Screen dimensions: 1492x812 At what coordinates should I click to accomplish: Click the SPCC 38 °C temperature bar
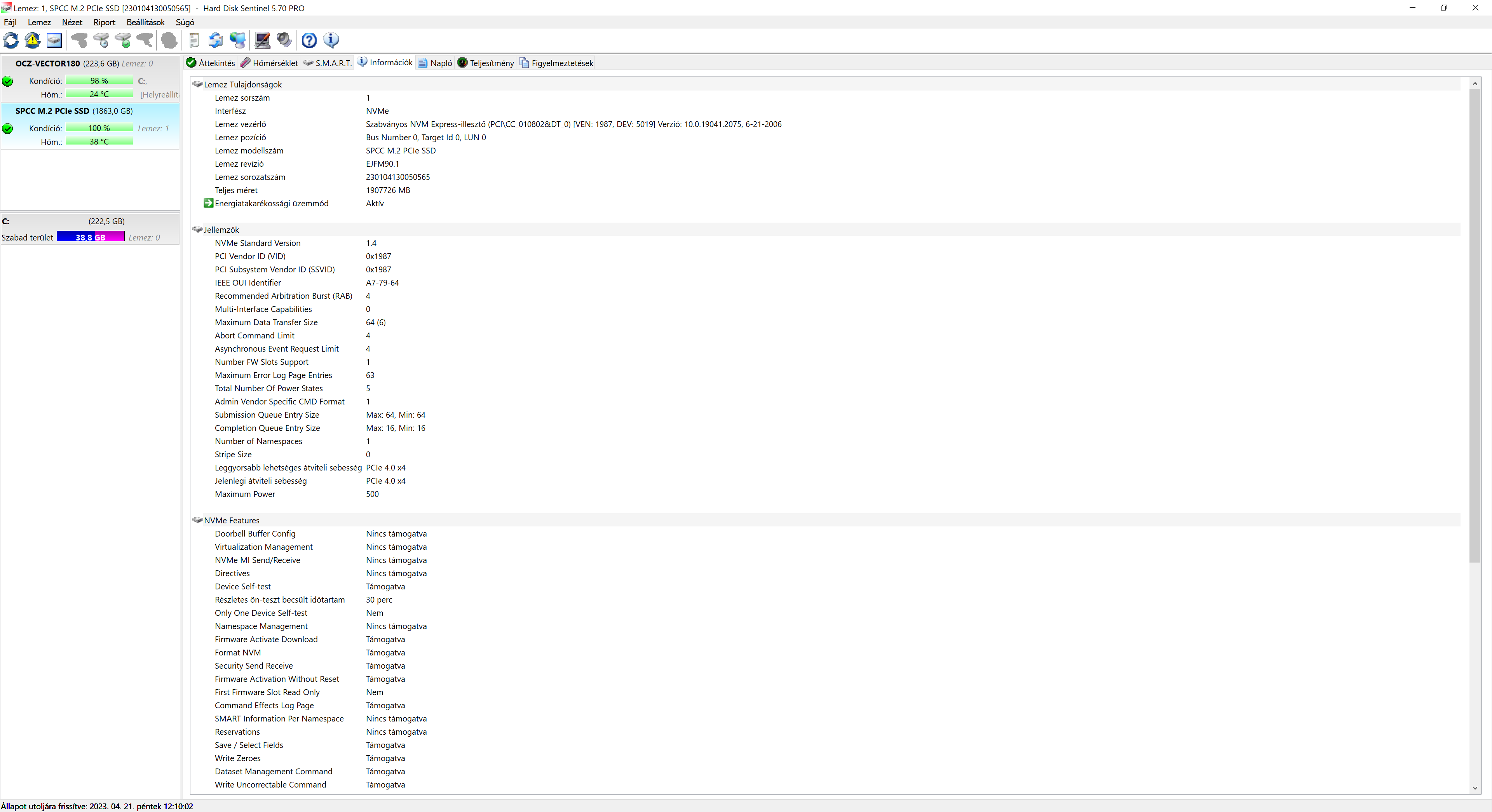(99, 142)
